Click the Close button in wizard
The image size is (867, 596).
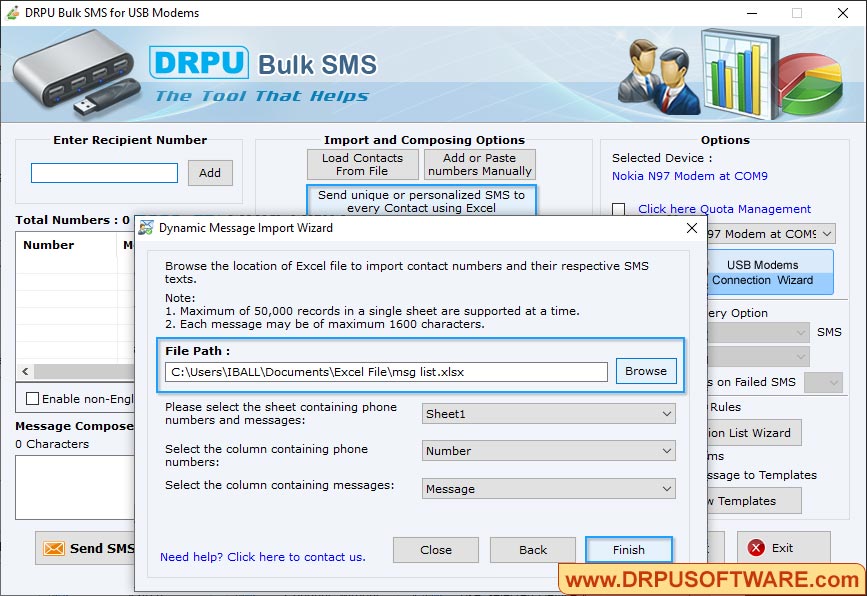pyautogui.click(x=436, y=550)
